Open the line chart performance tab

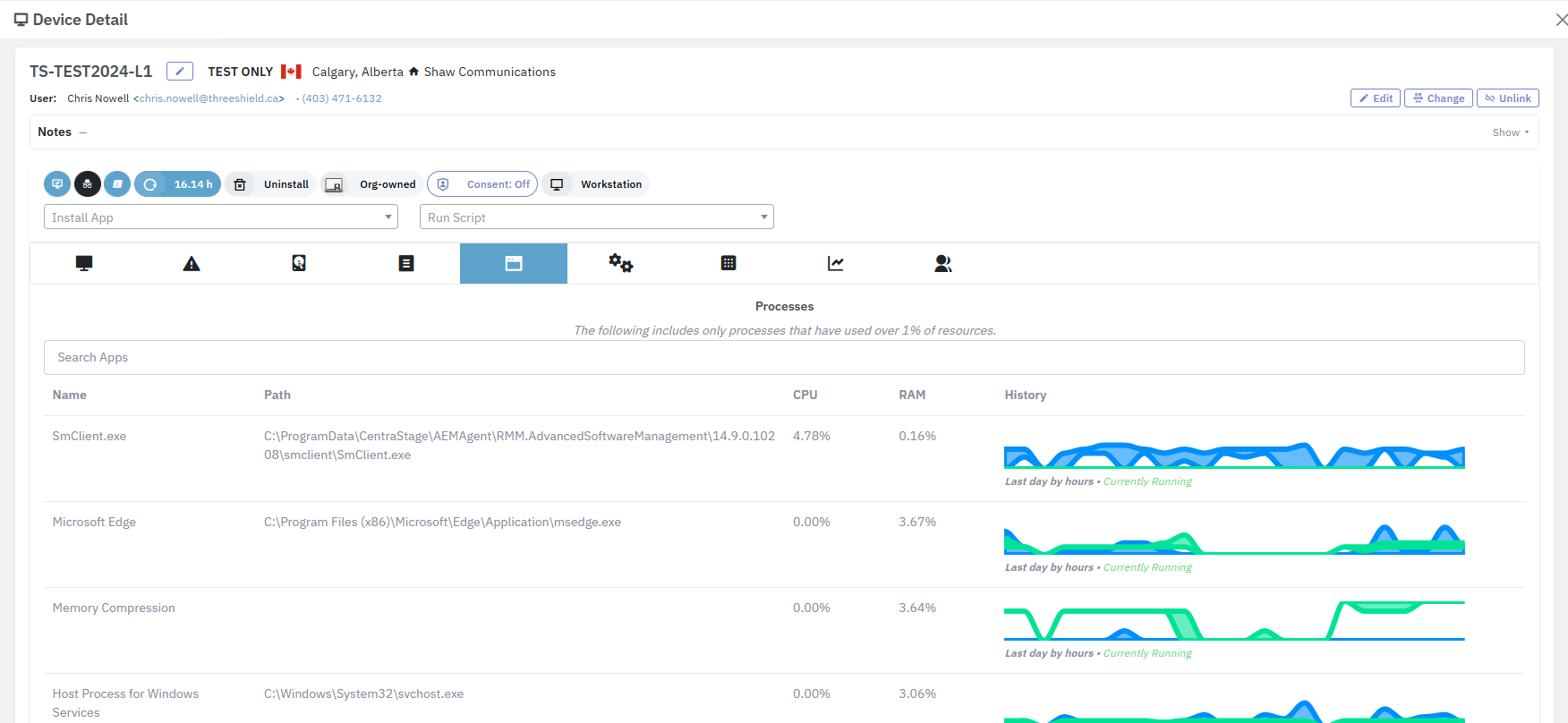point(836,263)
